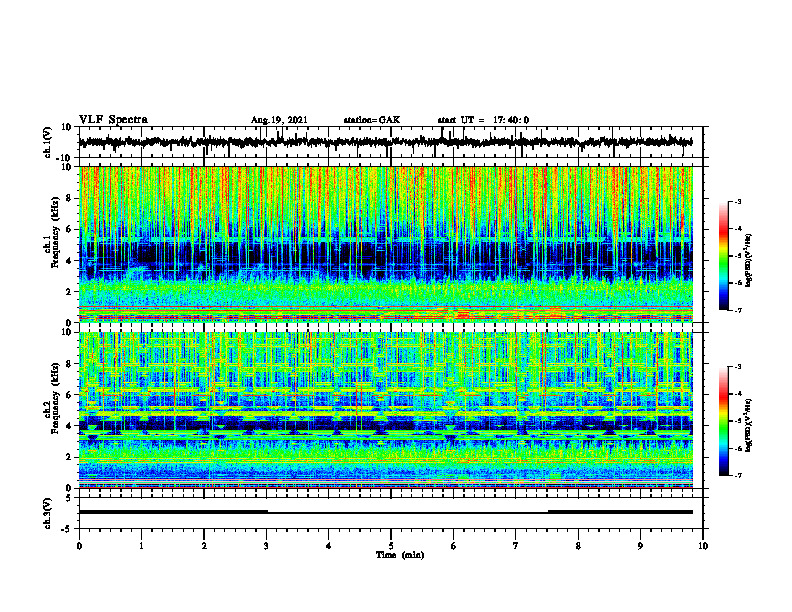Click the 'Time (min)' axis label
Screen dimensions: 792x612
tap(400, 555)
